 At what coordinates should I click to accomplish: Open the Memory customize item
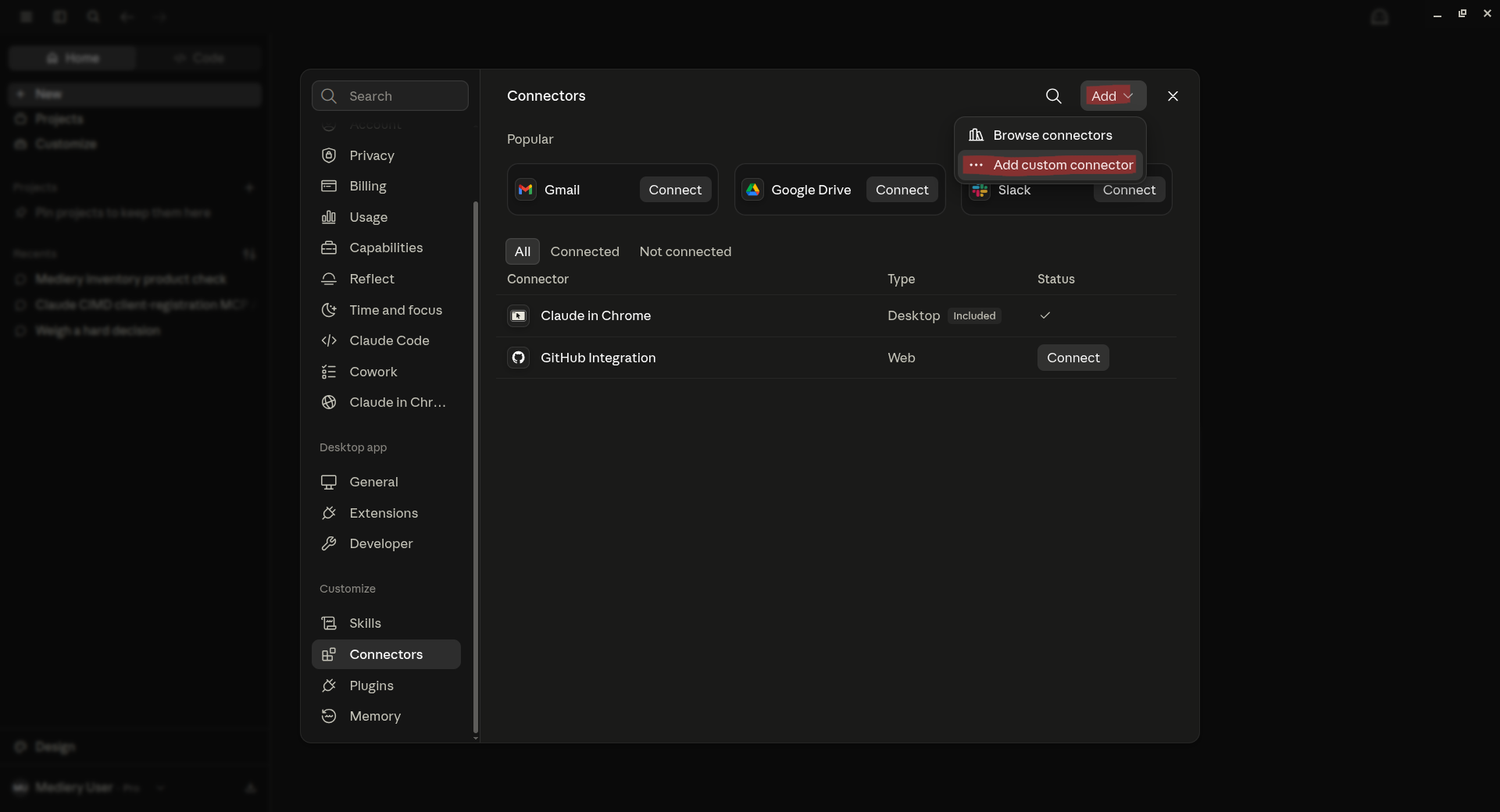[x=386, y=716]
